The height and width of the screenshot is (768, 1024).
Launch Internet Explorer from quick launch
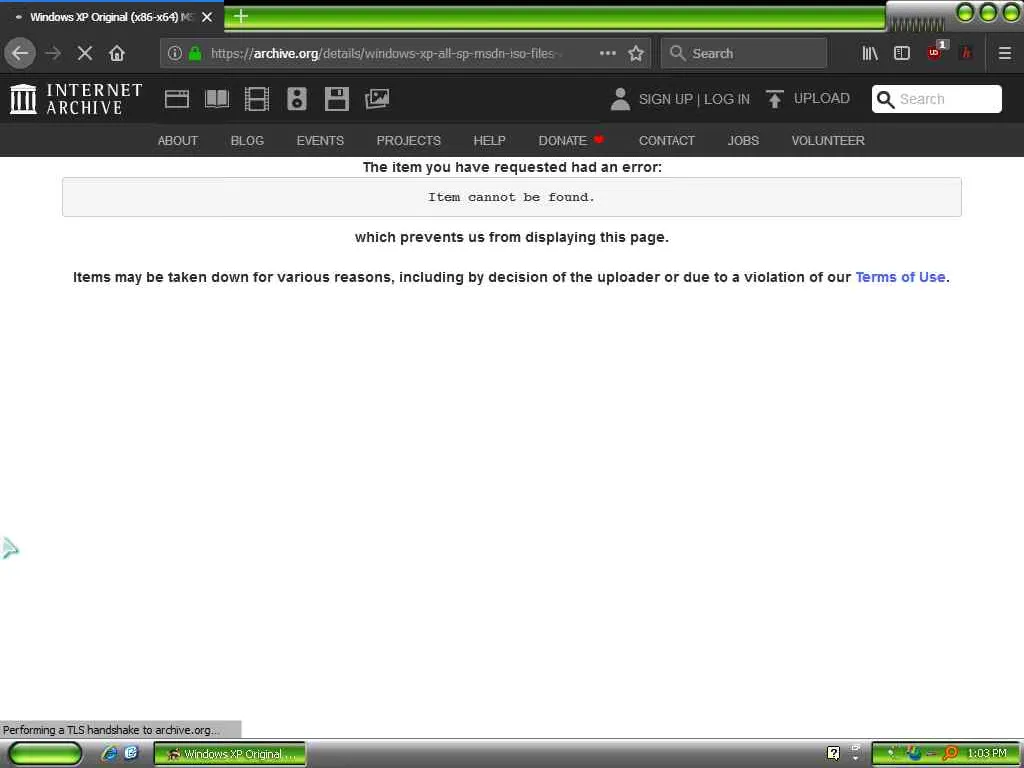pyautogui.click(x=109, y=753)
